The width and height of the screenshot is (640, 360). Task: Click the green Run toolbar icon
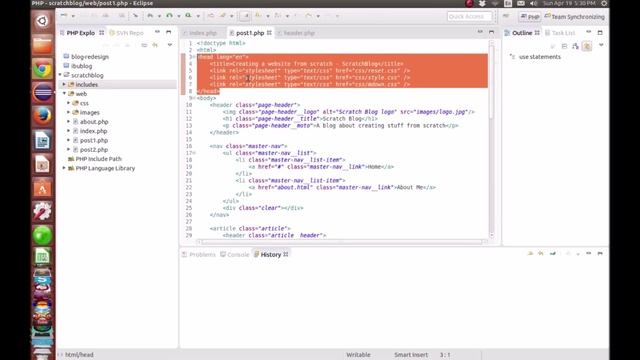169,16
